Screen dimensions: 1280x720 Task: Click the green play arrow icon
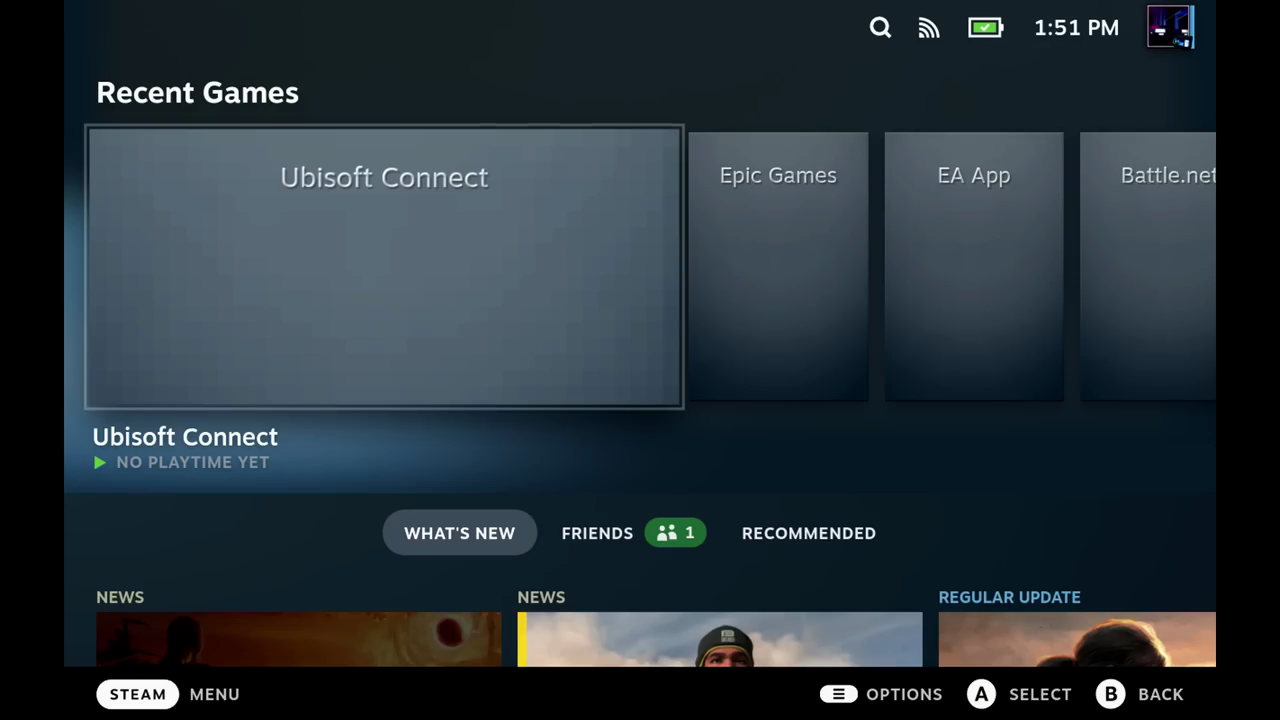(x=100, y=462)
